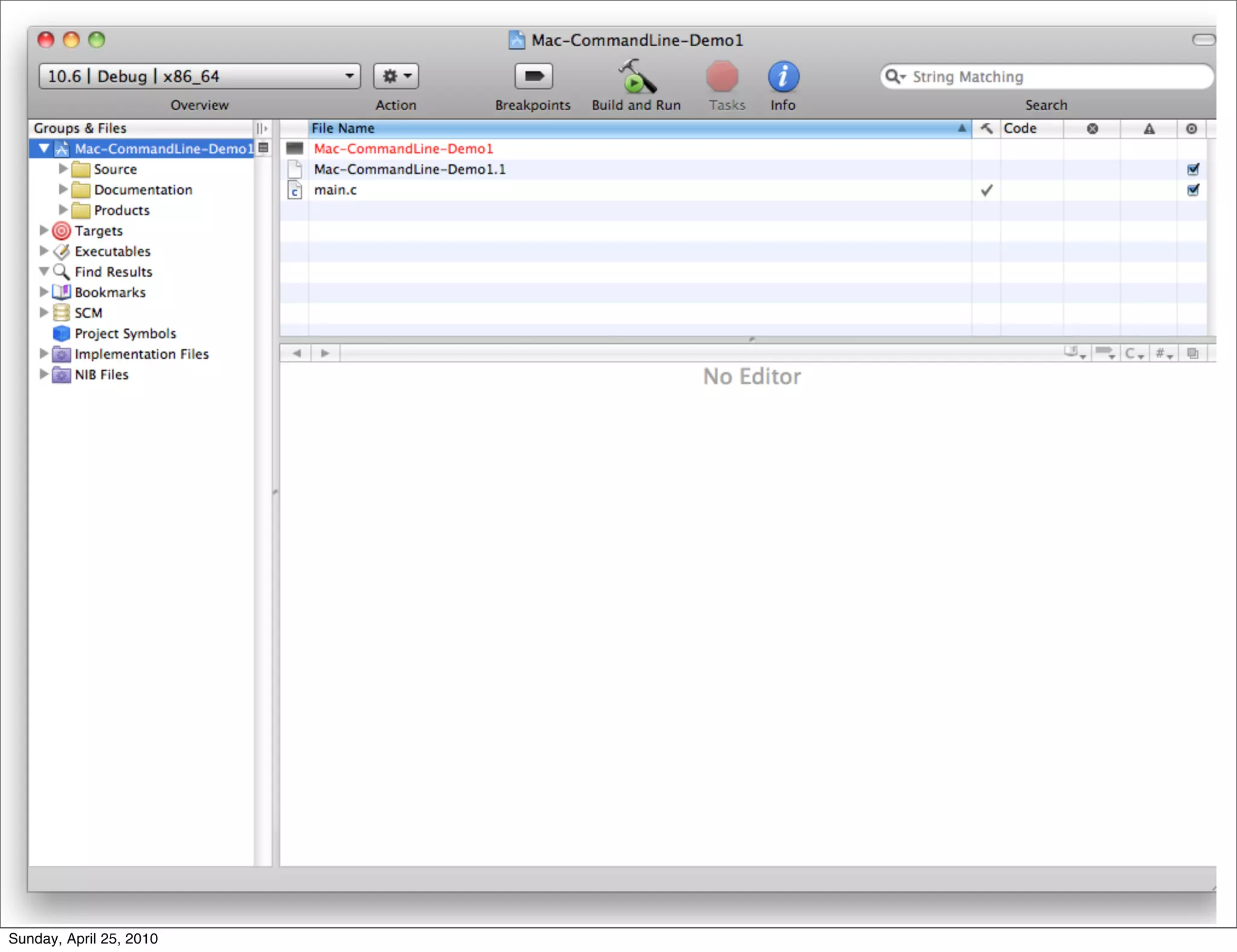The height and width of the screenshot is (952, 1237).
Task: Open the Action gear dropdown
Action: pyautogui.click(x=396, y=77)
